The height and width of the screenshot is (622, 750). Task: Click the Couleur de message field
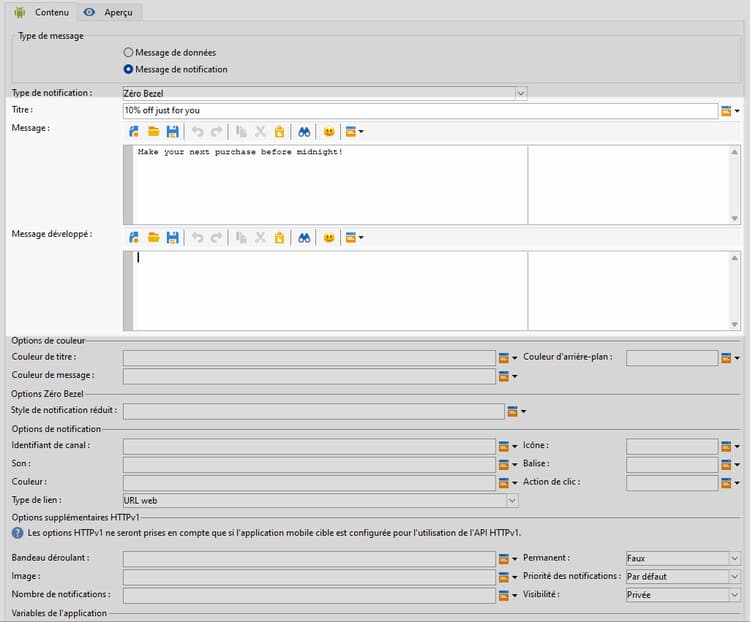pyautogui.click(x=309, y=376)
